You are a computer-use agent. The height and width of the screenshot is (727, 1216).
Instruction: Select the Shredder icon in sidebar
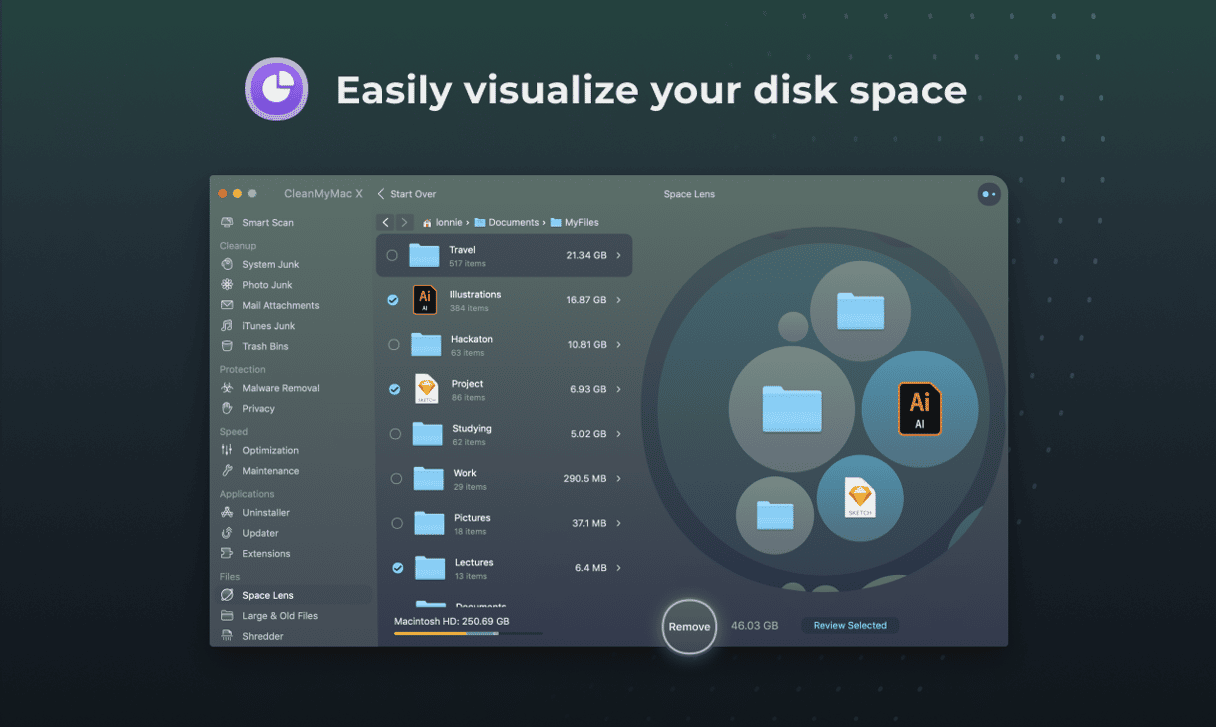tap(227, 636)
